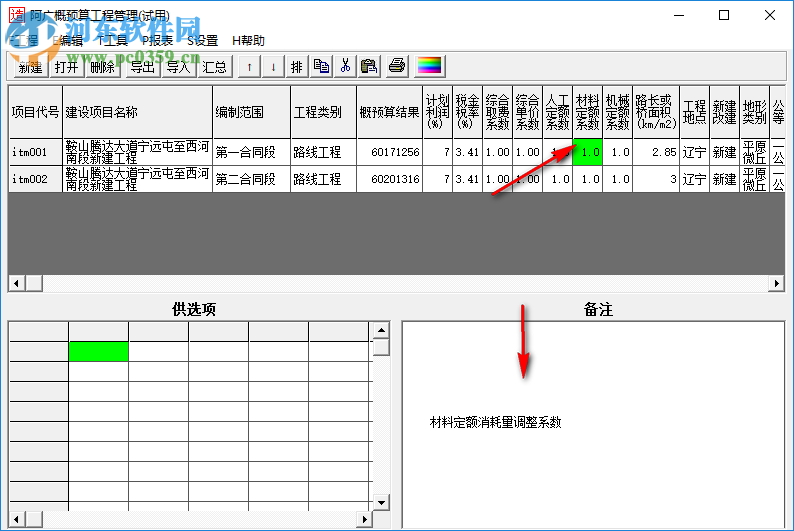Select the 第二合同段 cell

coord(251,179)
